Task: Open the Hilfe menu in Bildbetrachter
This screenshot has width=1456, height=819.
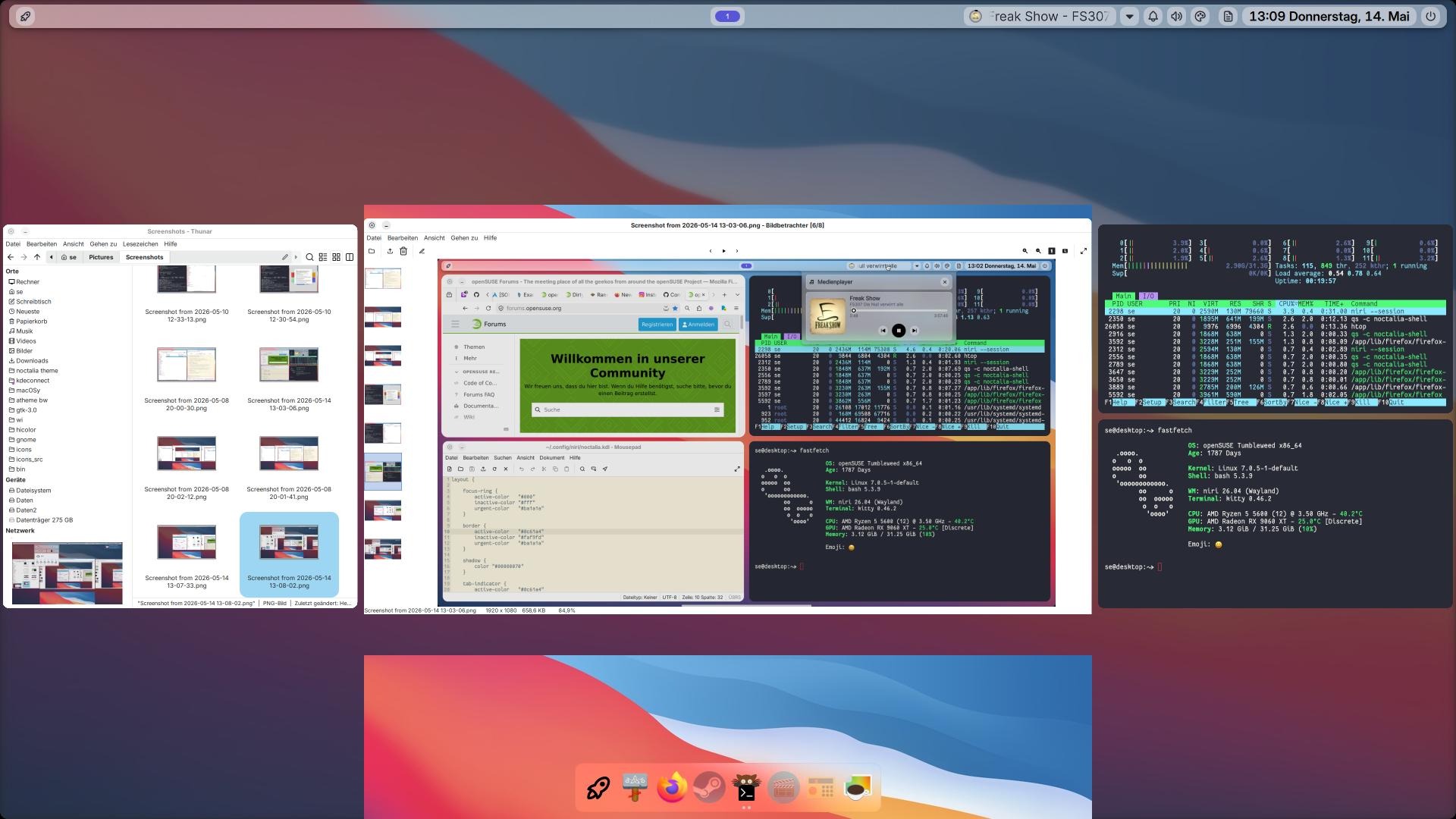Action: [491, 238]
